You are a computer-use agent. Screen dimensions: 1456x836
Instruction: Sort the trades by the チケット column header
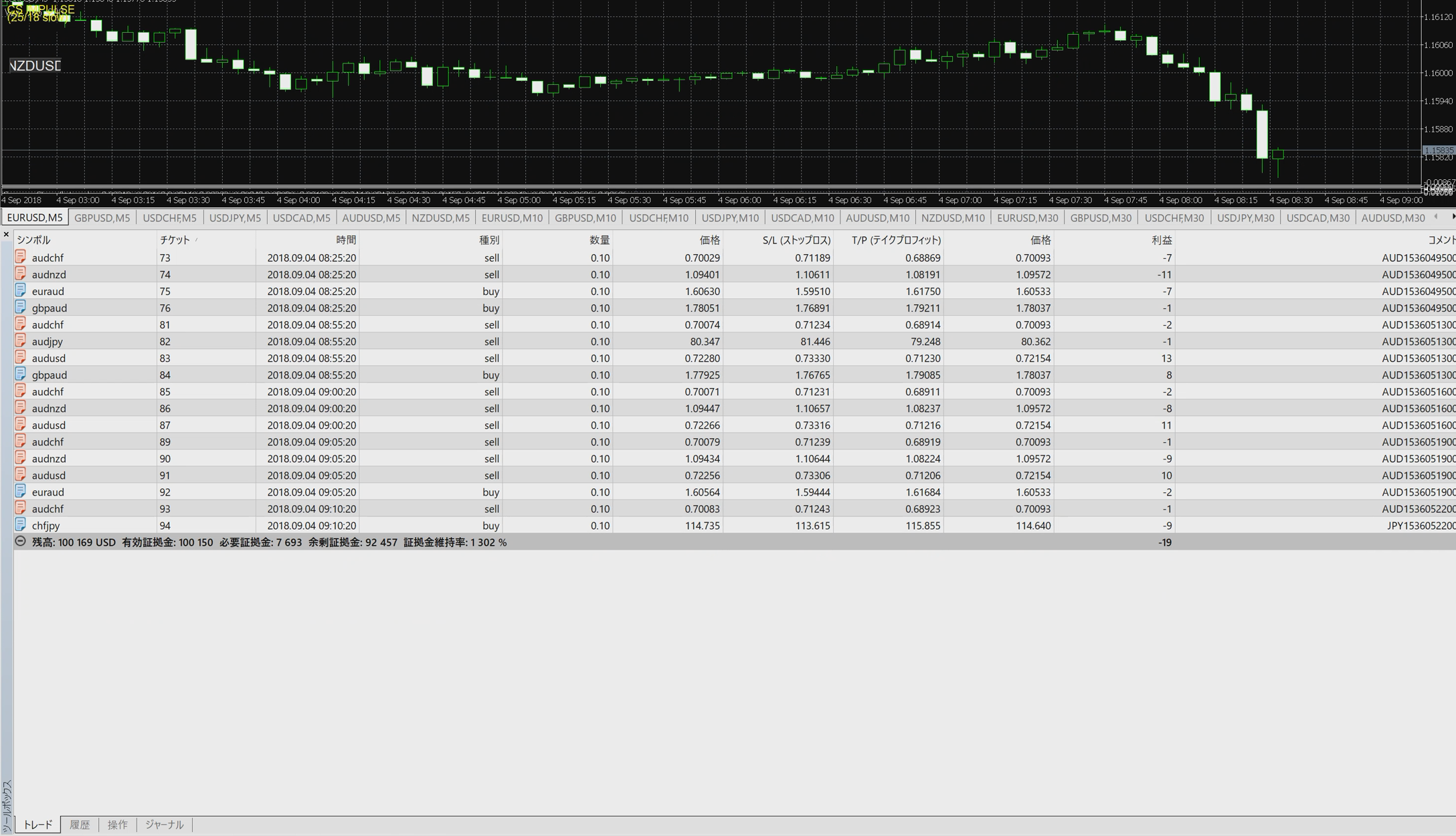click(x=175, y=239)
